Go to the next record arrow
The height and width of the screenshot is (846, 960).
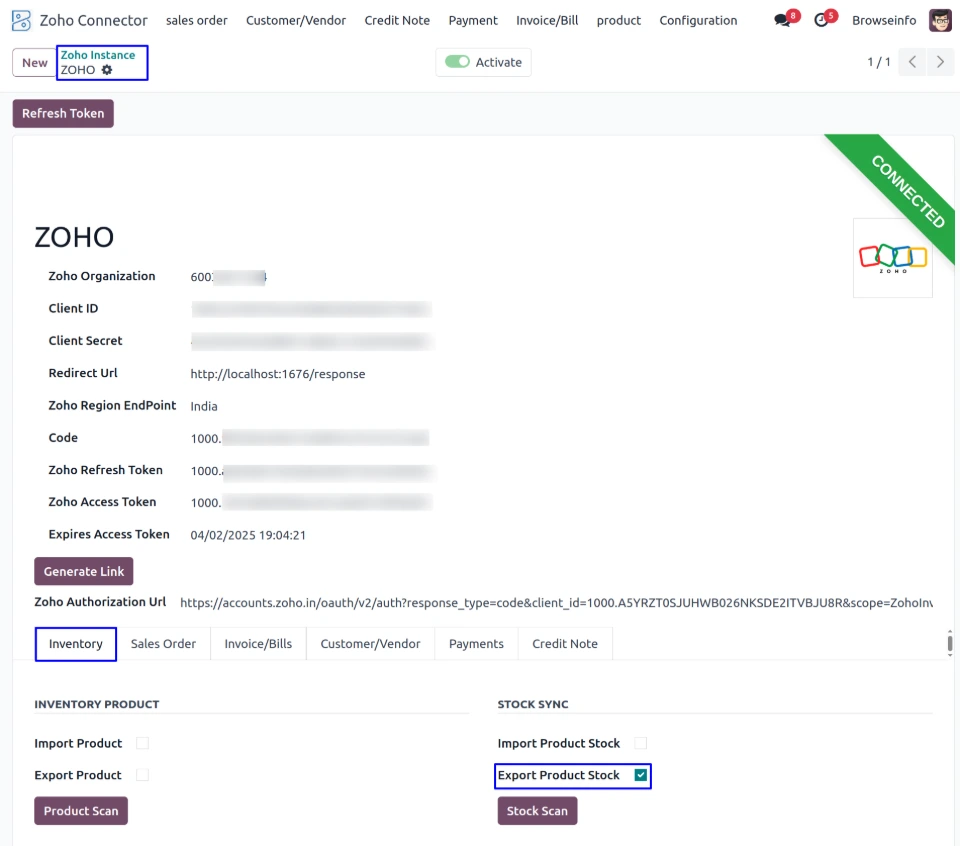tap(940, 62)
